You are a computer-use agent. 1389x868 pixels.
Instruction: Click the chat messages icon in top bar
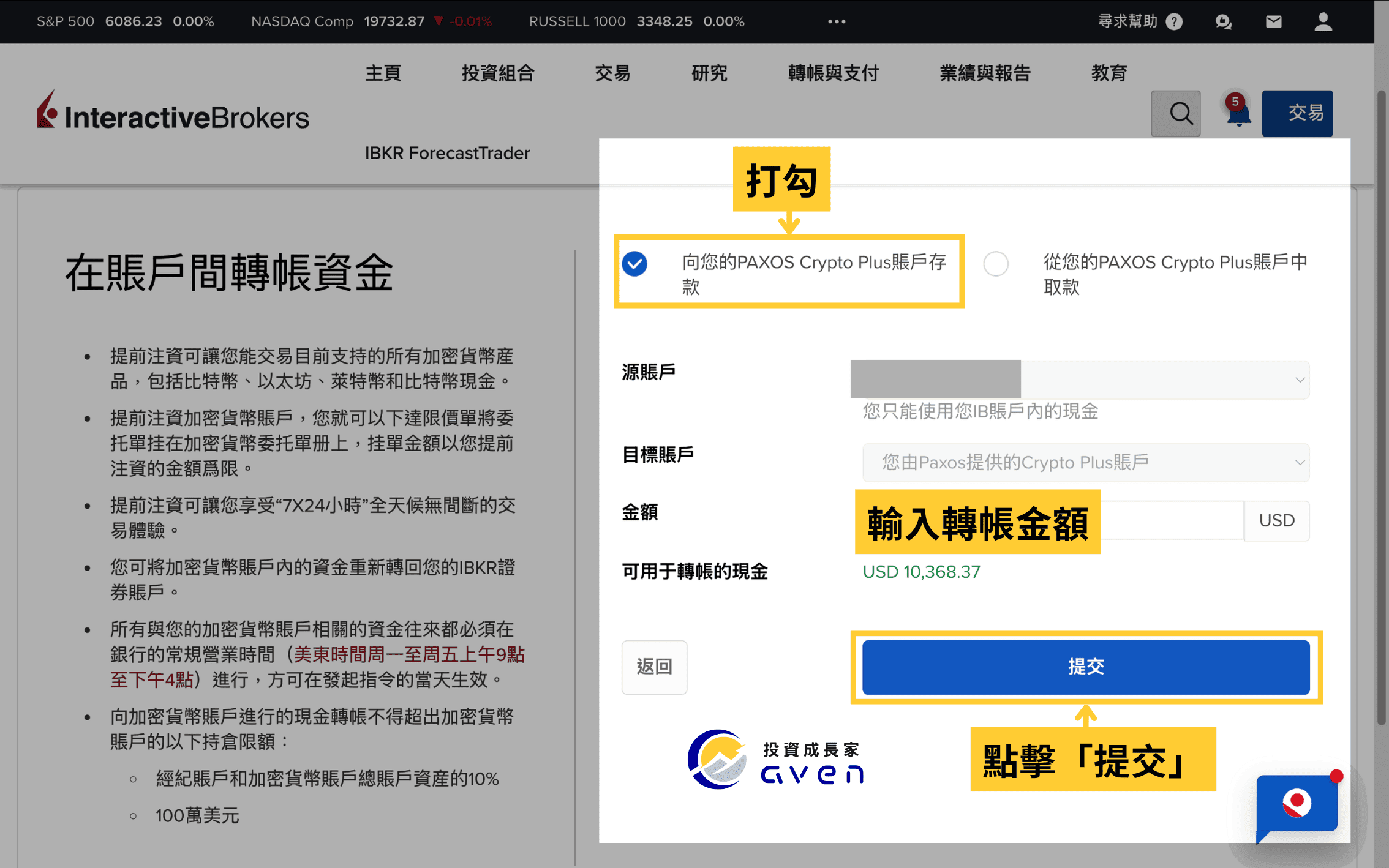point(1223,21)
